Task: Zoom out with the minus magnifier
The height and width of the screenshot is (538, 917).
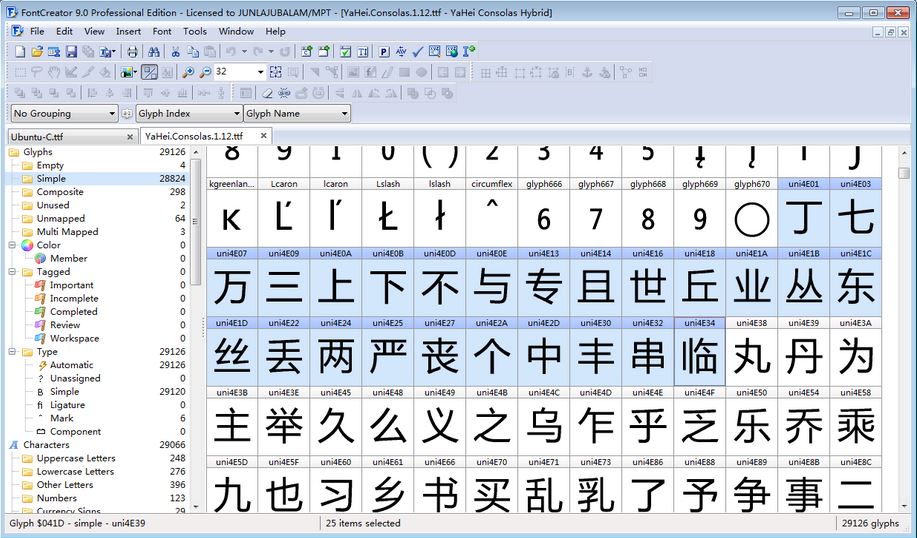Action: tap(205, 72)
